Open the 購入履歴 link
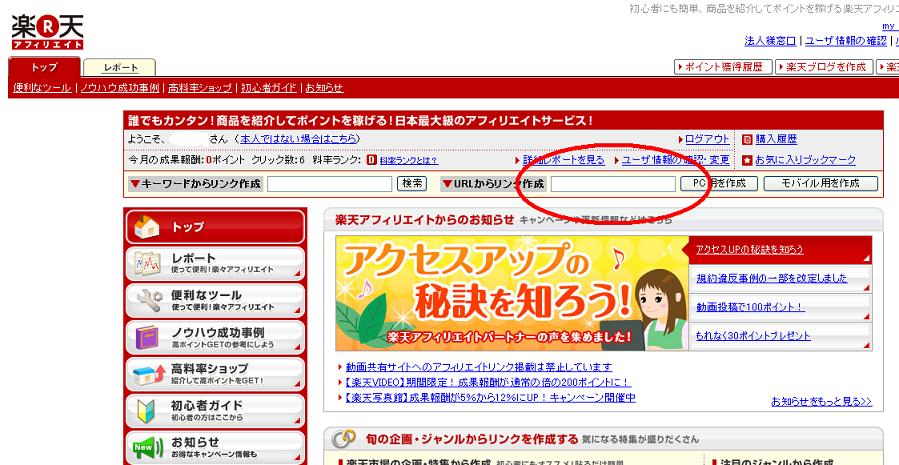The width and height of the screenshot is (899, 465). pos(776,139)
